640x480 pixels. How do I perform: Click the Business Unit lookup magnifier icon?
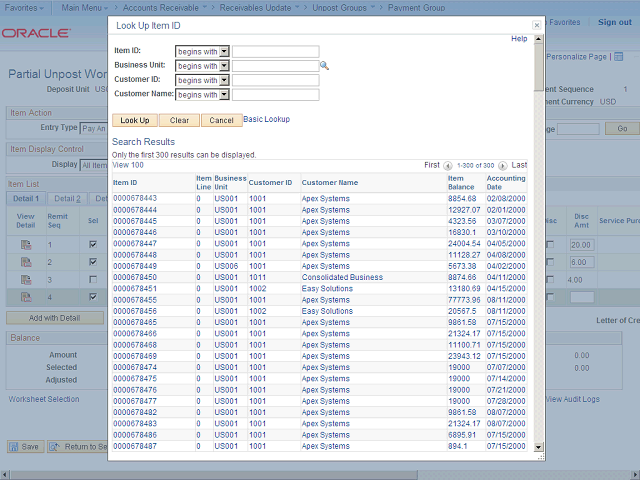(x=324, y=66)
